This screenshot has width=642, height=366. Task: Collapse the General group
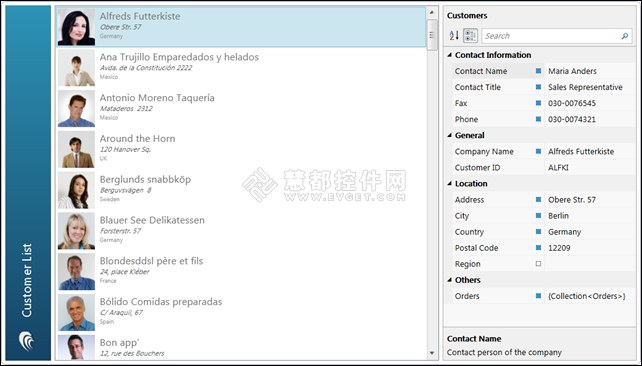[x=450, y=135]
